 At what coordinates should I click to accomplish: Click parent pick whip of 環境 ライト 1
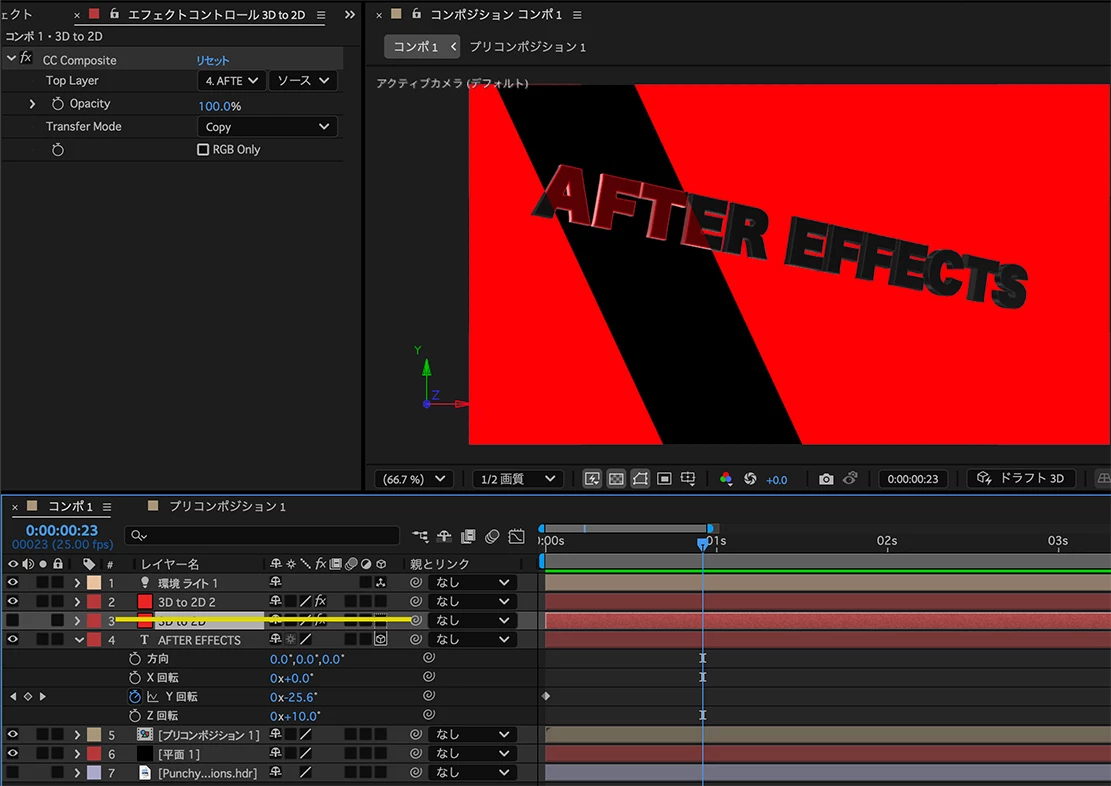[x=416, y=583]
